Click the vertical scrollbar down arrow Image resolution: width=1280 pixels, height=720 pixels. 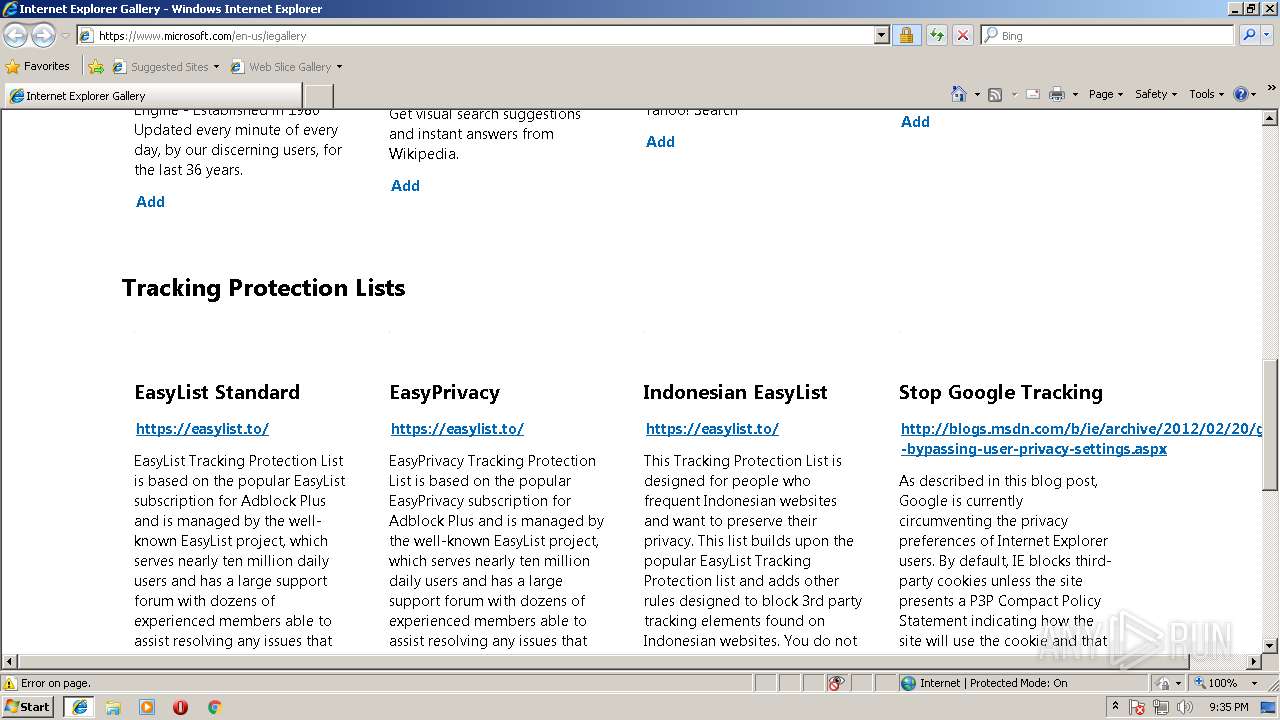pos(1270,646)
